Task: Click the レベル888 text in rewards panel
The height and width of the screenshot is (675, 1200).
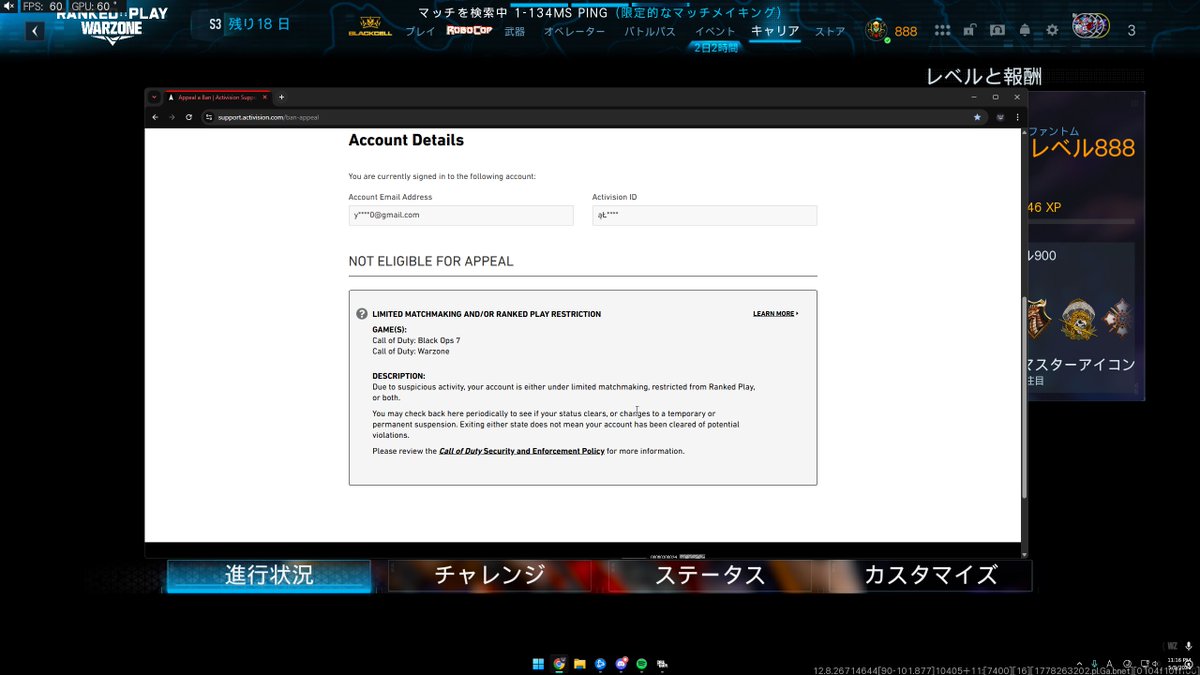Action: click(1083, 149)
